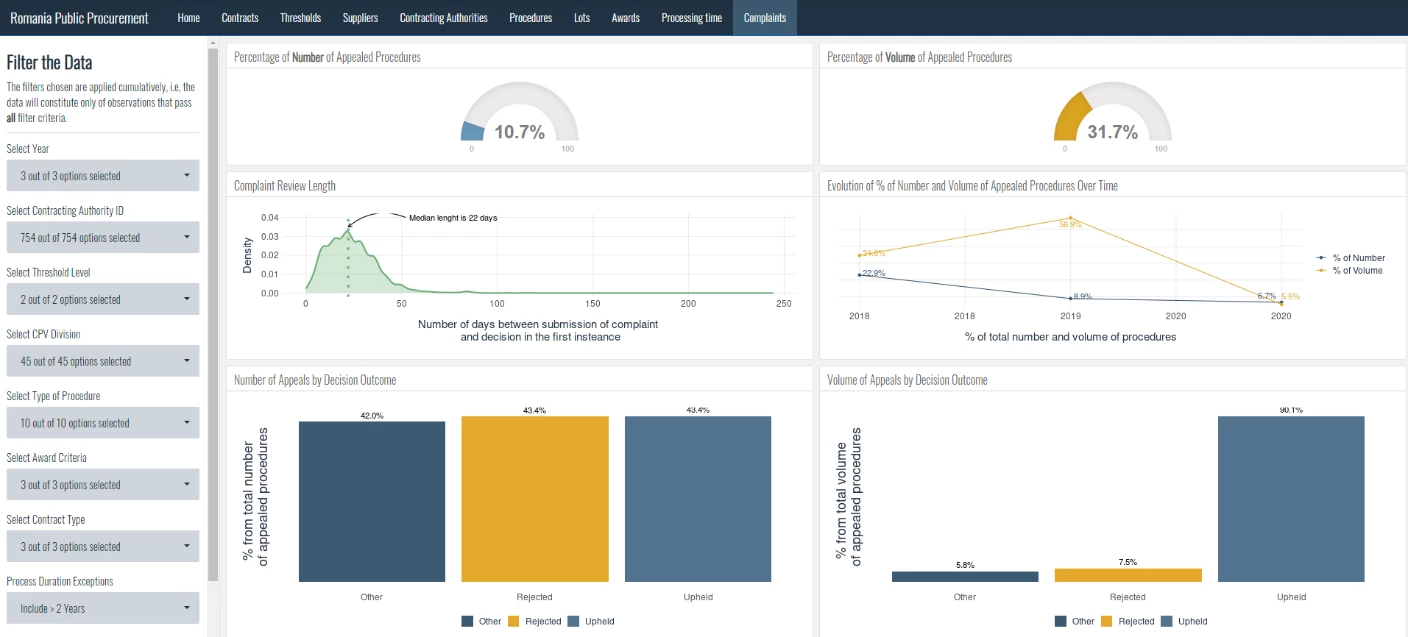The width and height of the screenshot is (1408, 637).
Task: Click the Romania Public Procurement title
Action: click(79, 18)
